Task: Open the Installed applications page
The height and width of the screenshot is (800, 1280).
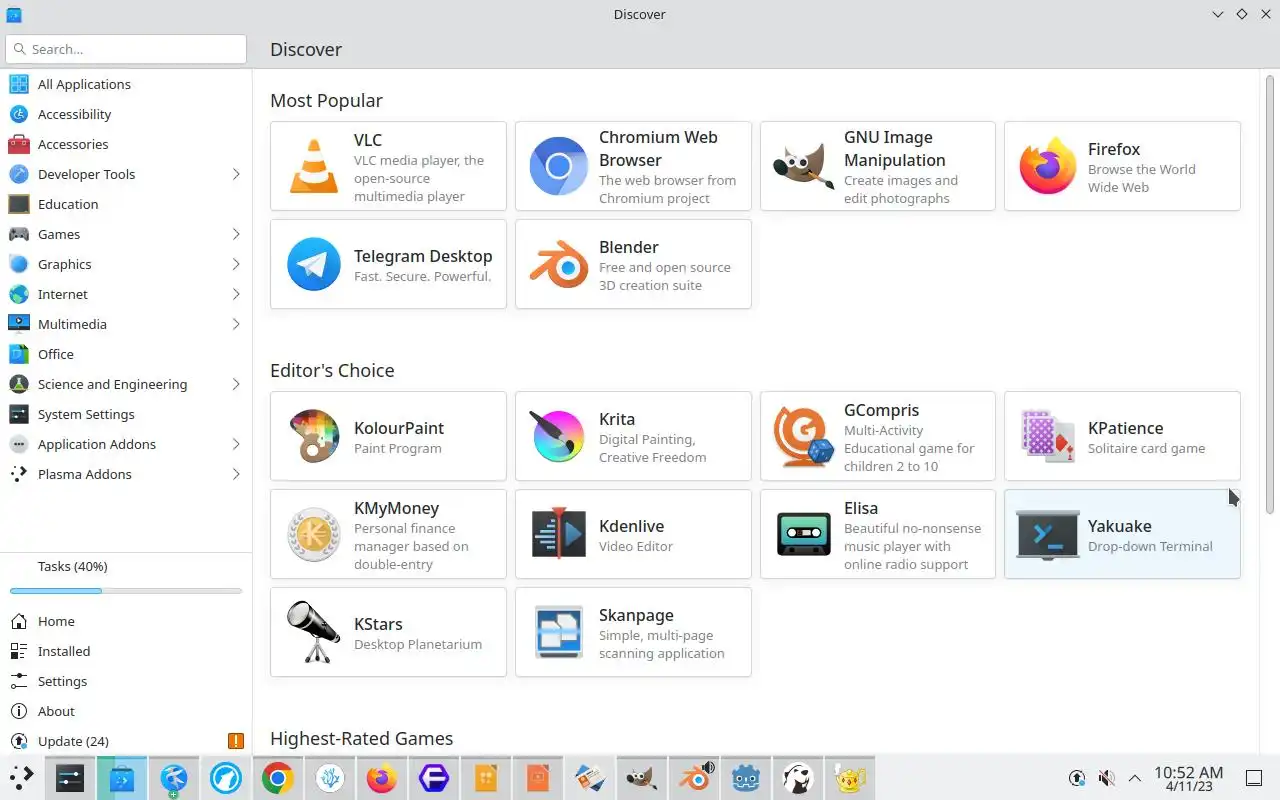Action: click(x=126, y=651)
